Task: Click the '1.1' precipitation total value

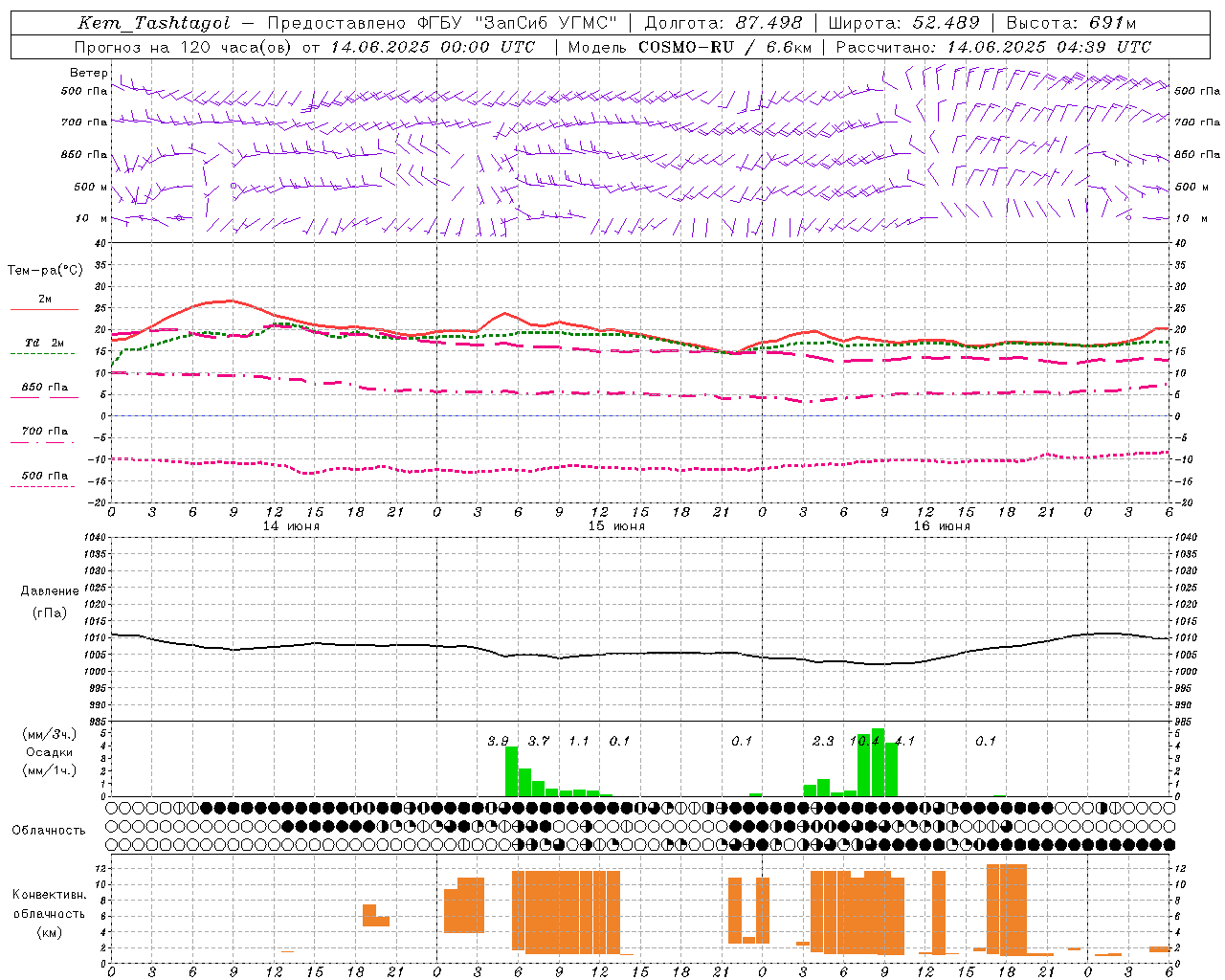Action: pos(579,741)
